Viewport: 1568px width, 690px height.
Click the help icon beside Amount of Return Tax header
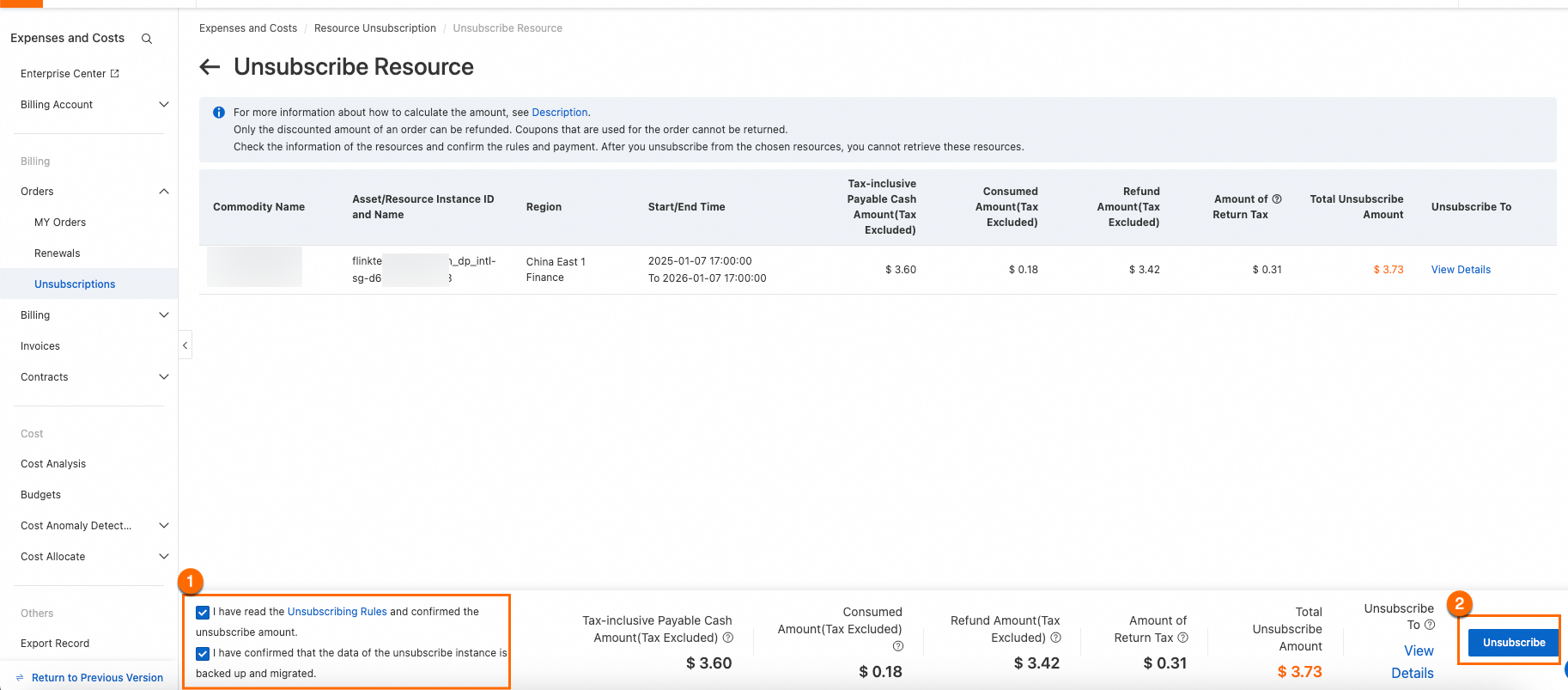[x=1277, y=199]
